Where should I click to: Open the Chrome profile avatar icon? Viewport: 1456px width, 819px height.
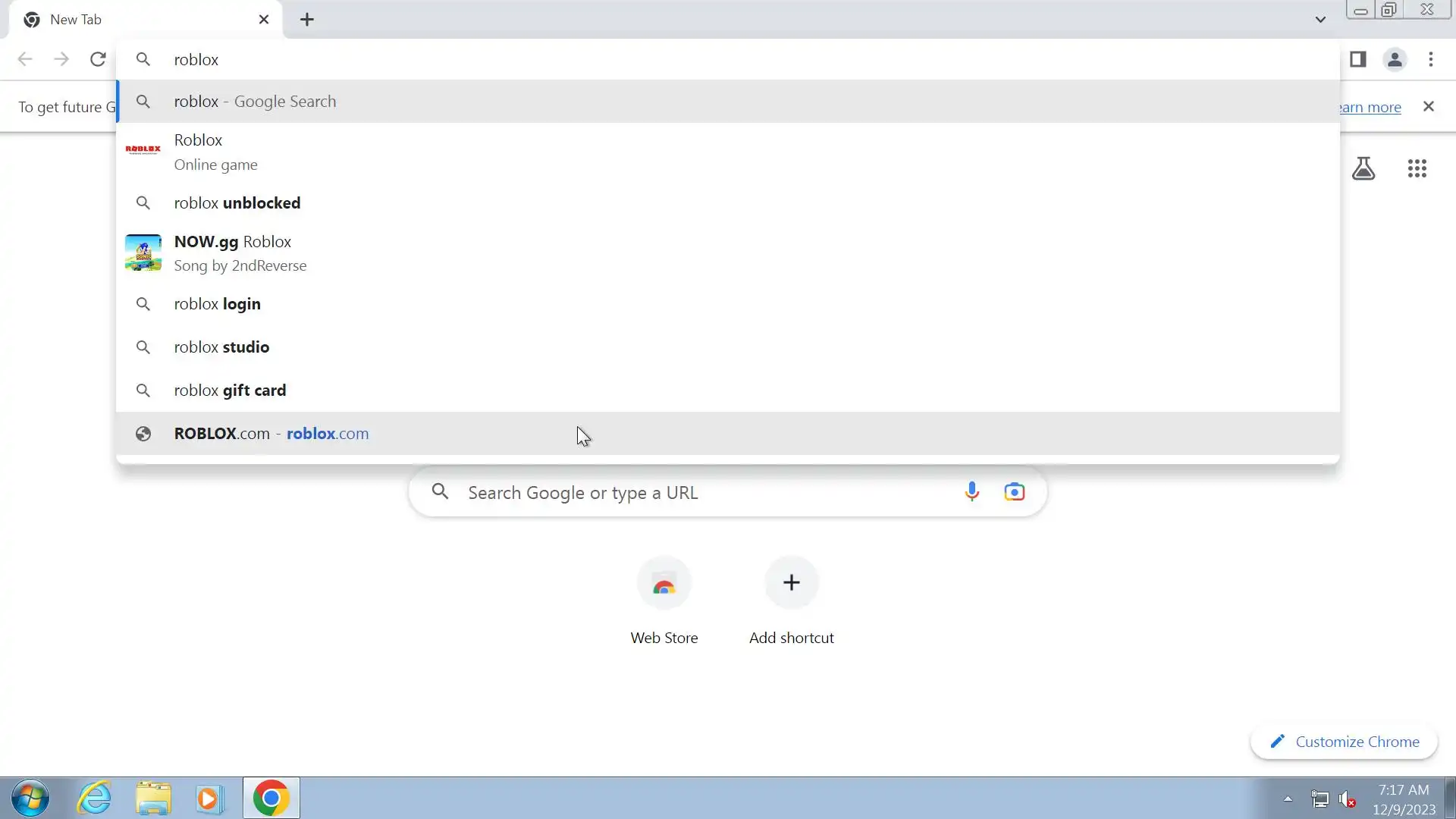[x=1394, y=59]
